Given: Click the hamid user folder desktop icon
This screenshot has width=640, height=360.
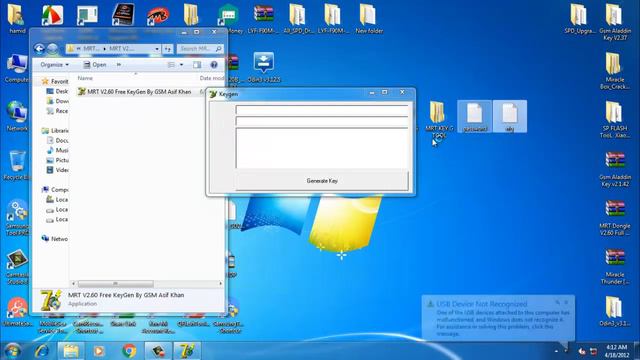Looking at the screenshot, I should click(17, 18).
